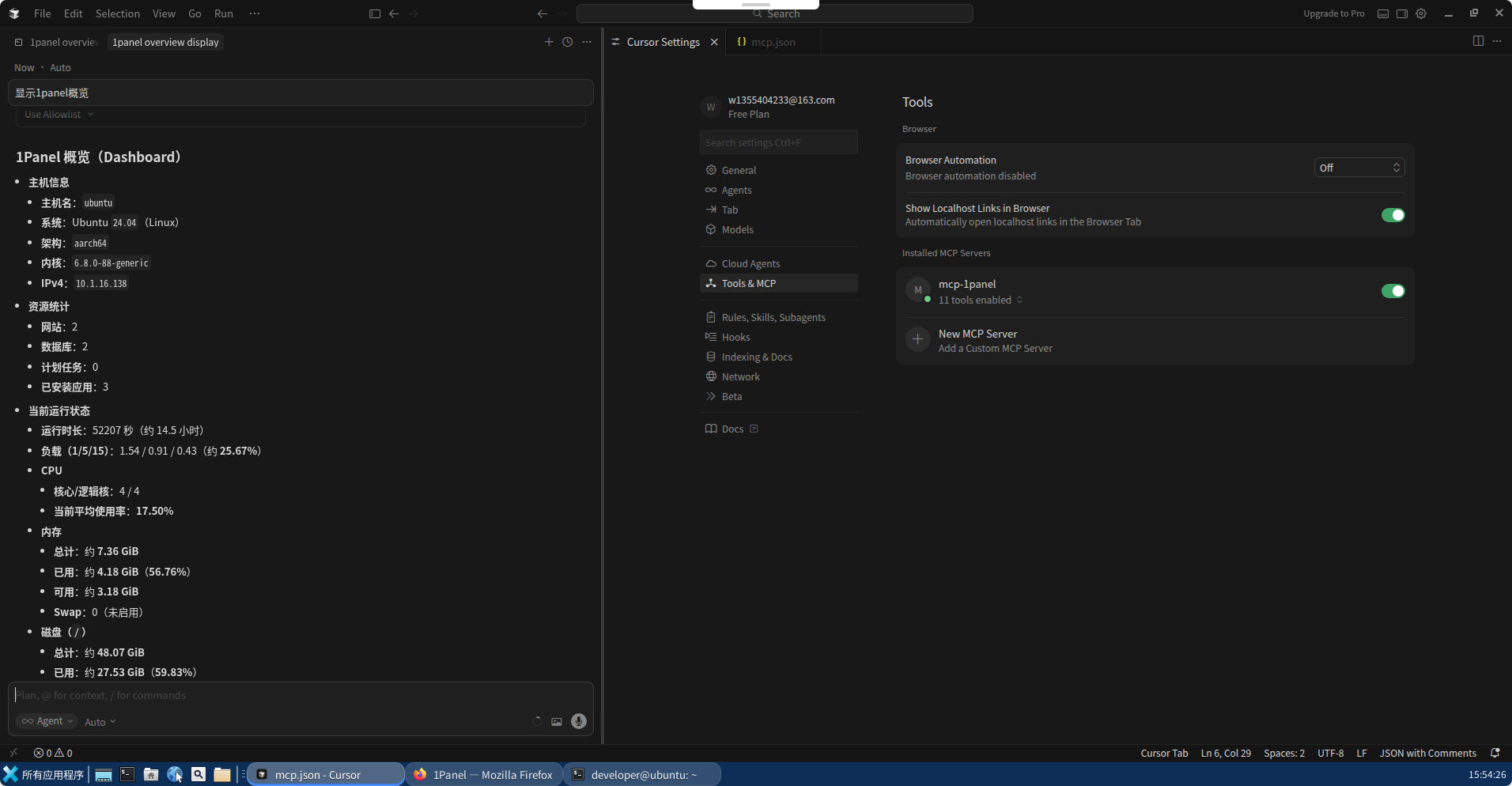
Task: Show desktop icon in taskbar
Action: click(x=103, y=774)
